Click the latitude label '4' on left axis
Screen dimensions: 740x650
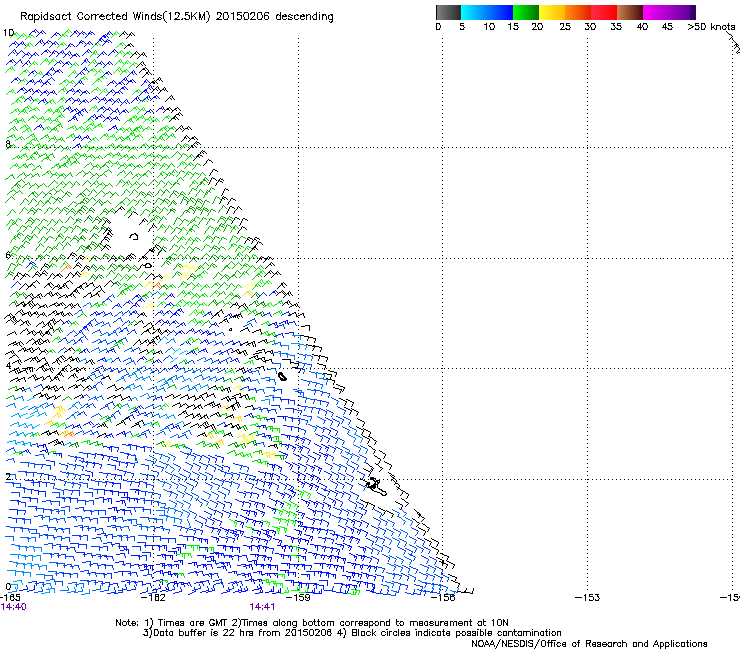coord(8,366)
